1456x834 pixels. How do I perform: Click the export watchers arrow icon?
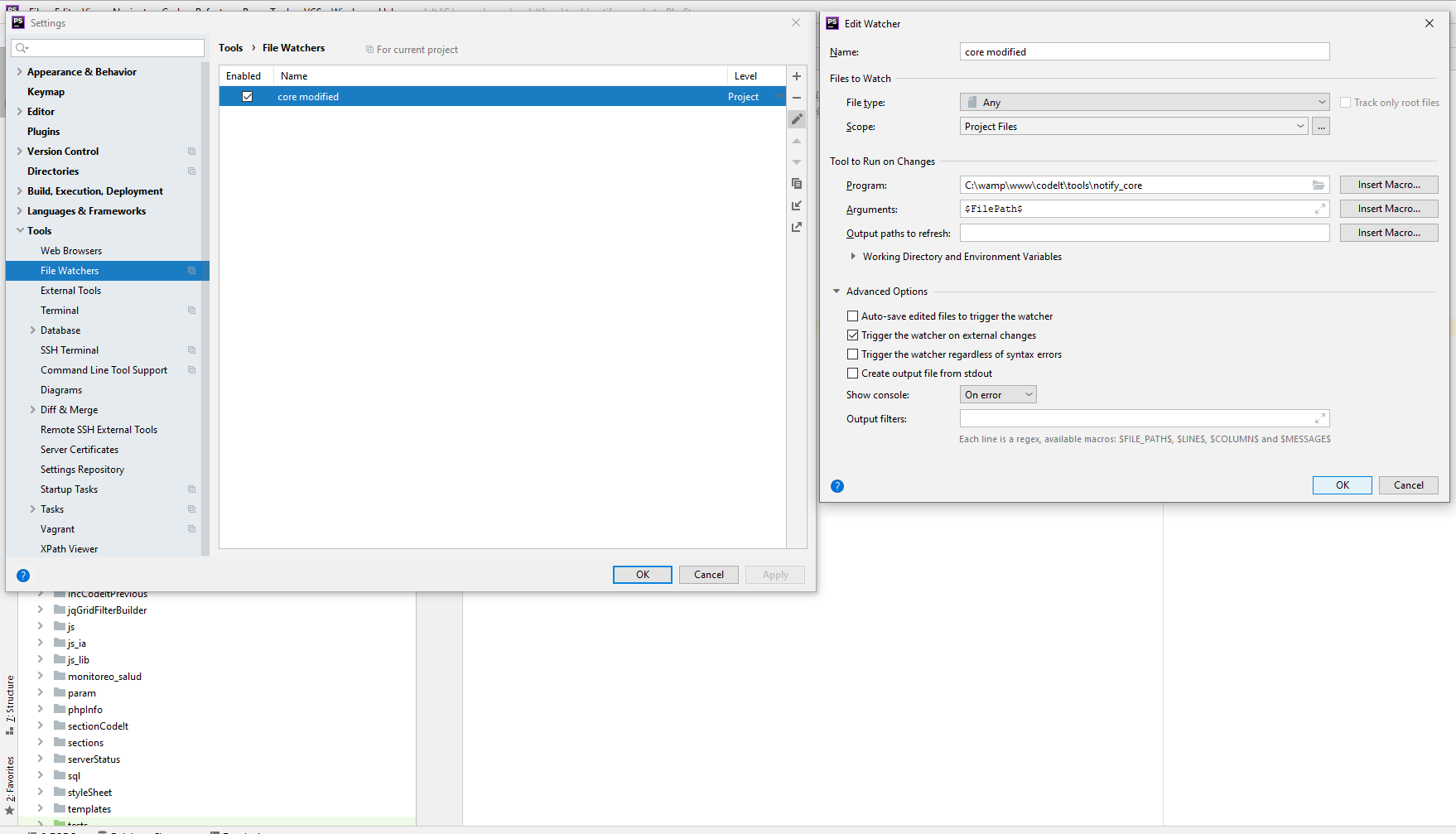click(x=797, y=227)
